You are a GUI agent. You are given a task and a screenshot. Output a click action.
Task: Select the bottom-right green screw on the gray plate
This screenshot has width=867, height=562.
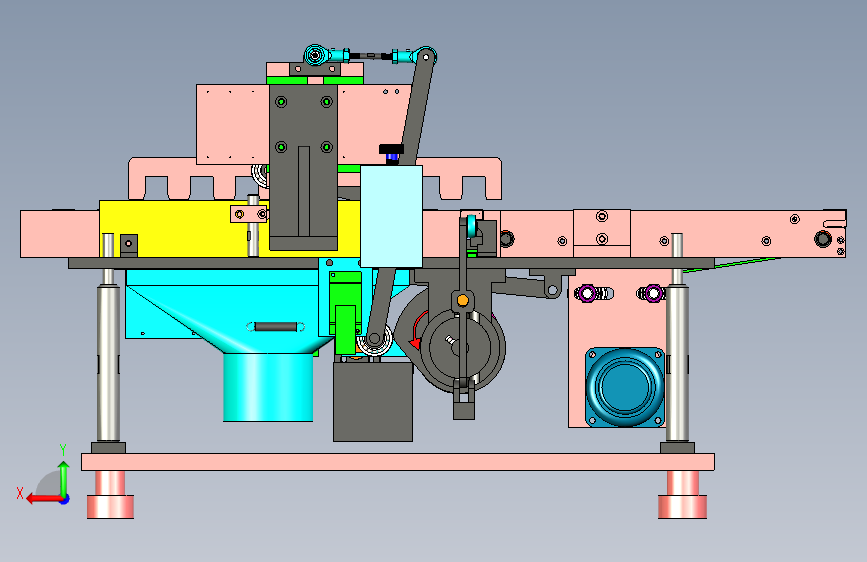[x=326, y=147]
